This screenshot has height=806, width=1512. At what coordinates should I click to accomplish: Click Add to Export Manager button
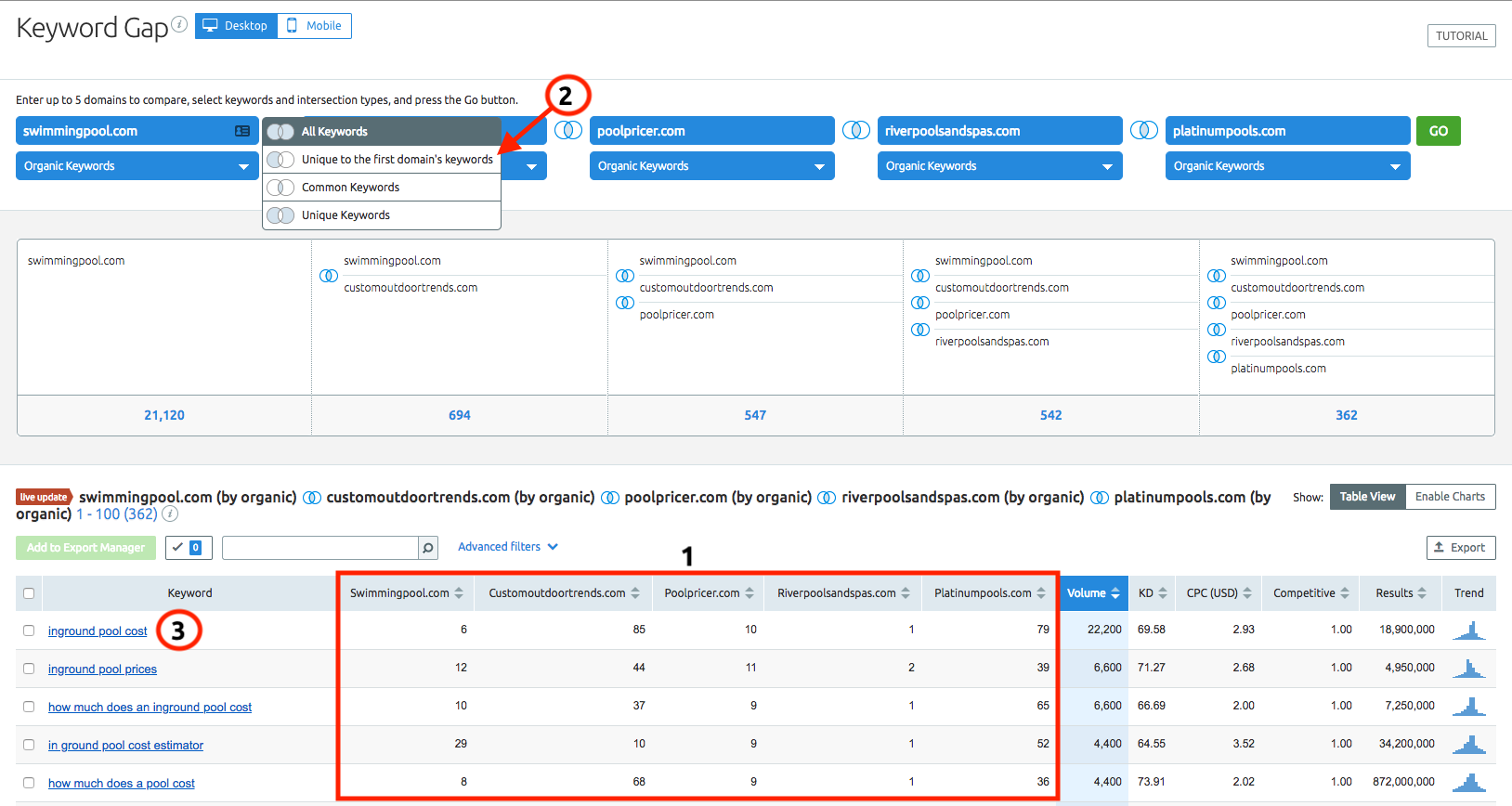pos(85,548)
